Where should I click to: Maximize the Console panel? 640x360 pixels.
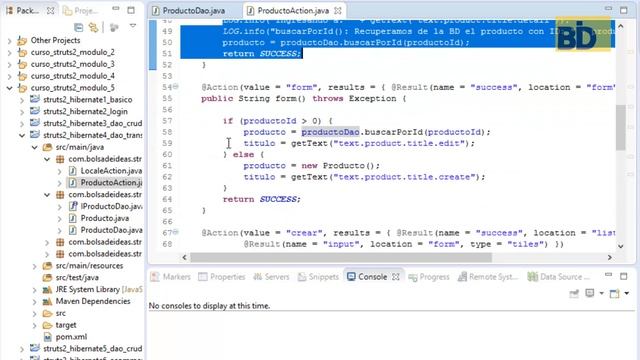[x=624, y=276]
